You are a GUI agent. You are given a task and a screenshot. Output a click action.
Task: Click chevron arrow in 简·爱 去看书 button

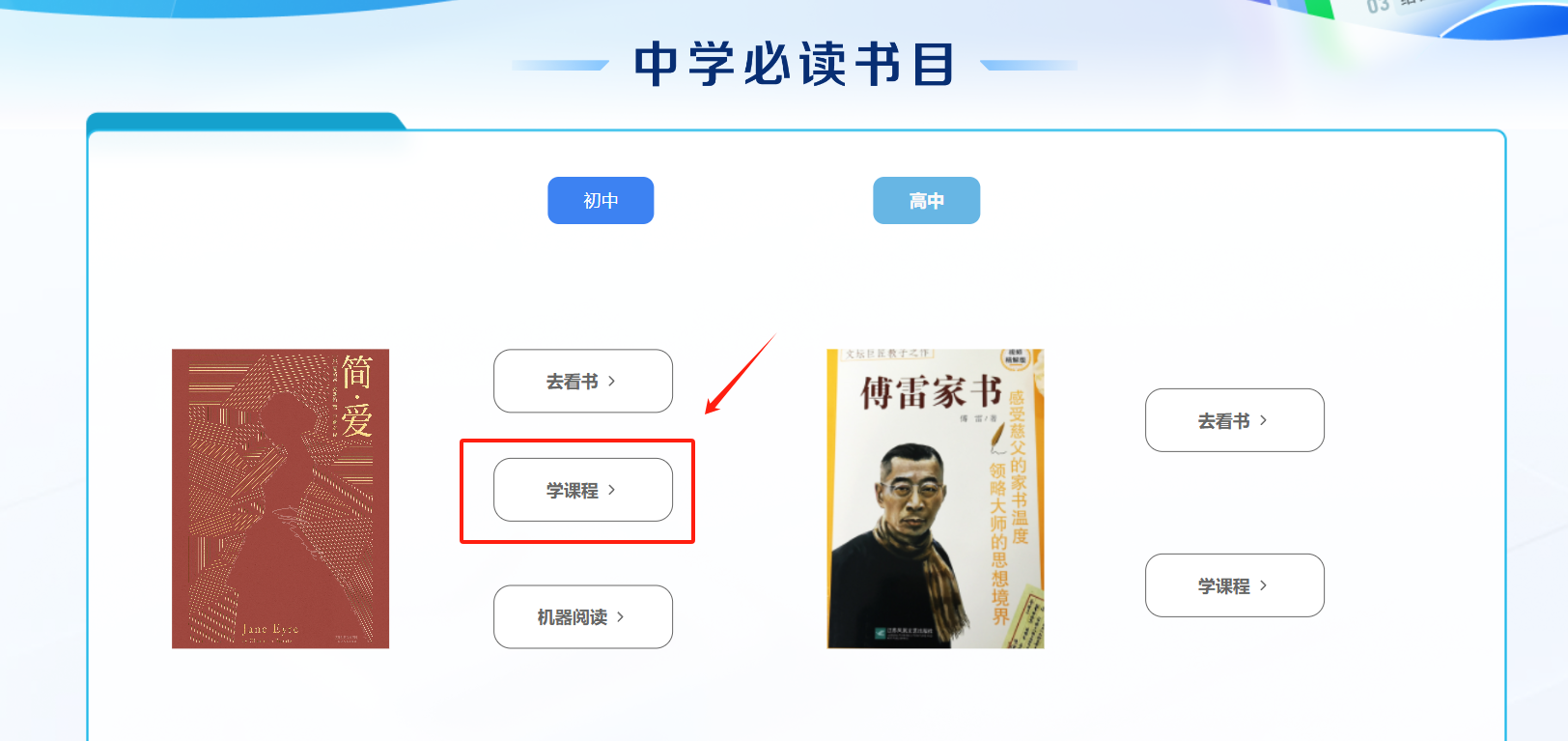click(611, 381)
